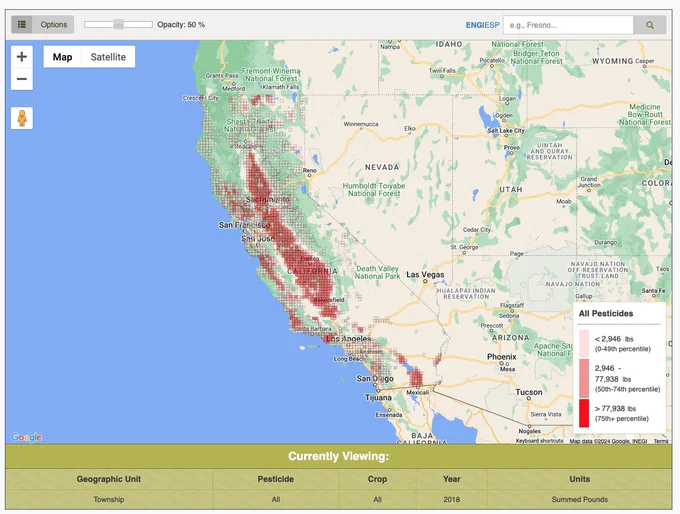Click the Phoenix city label
Viewport: 680px width, 514px height.
(x=501, y=357)
